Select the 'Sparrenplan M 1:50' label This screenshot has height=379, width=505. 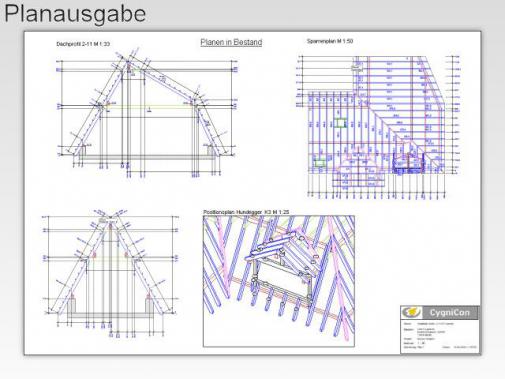pos(330,41)
